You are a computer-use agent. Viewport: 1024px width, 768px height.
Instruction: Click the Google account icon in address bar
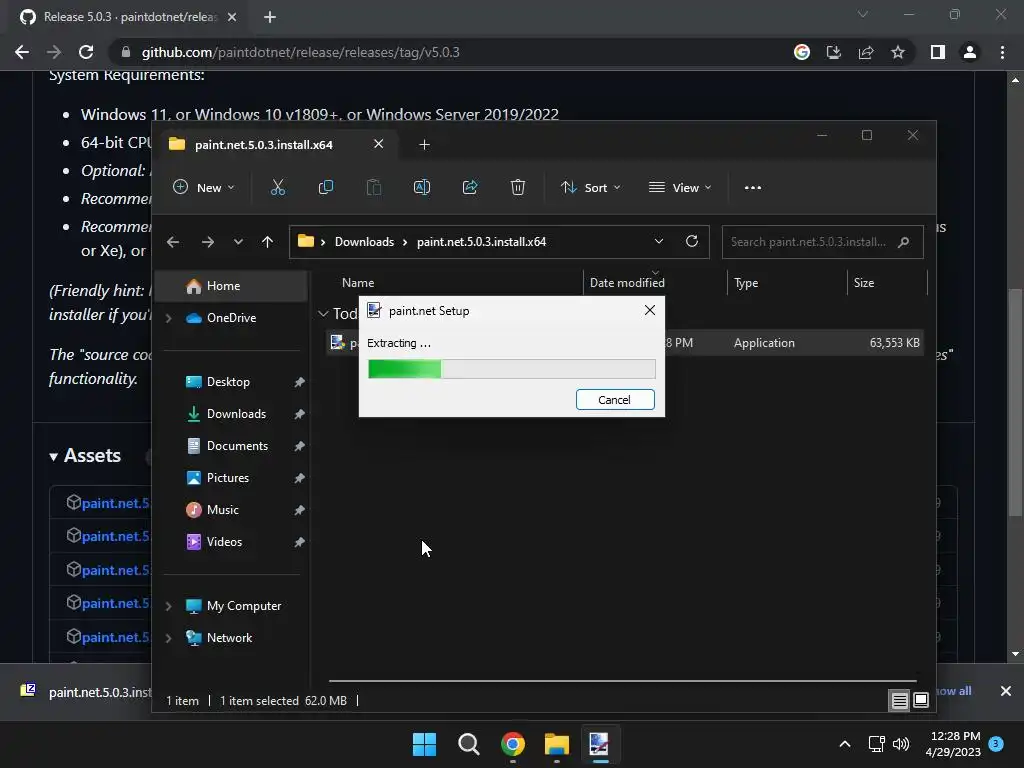(x=801, y=52)
